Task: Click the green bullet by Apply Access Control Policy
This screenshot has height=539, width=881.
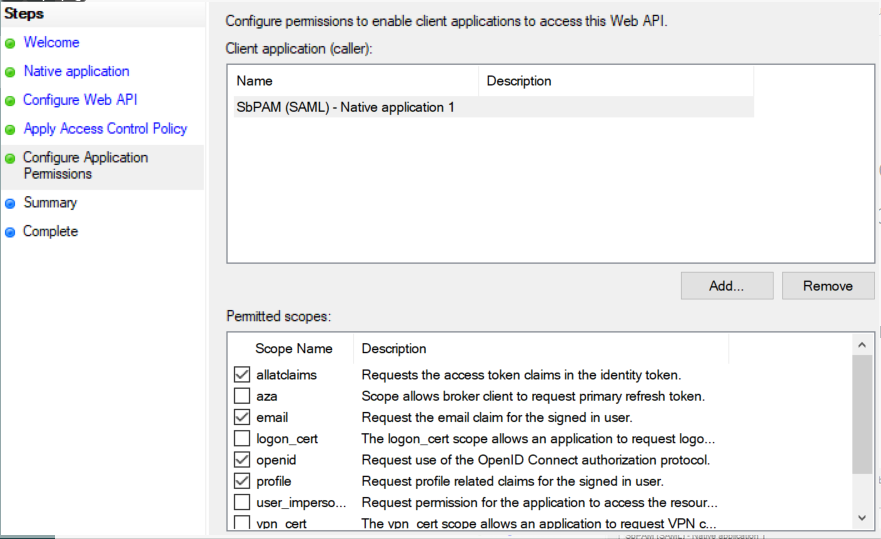Action: pyautogui.click(x=10, y=130)
